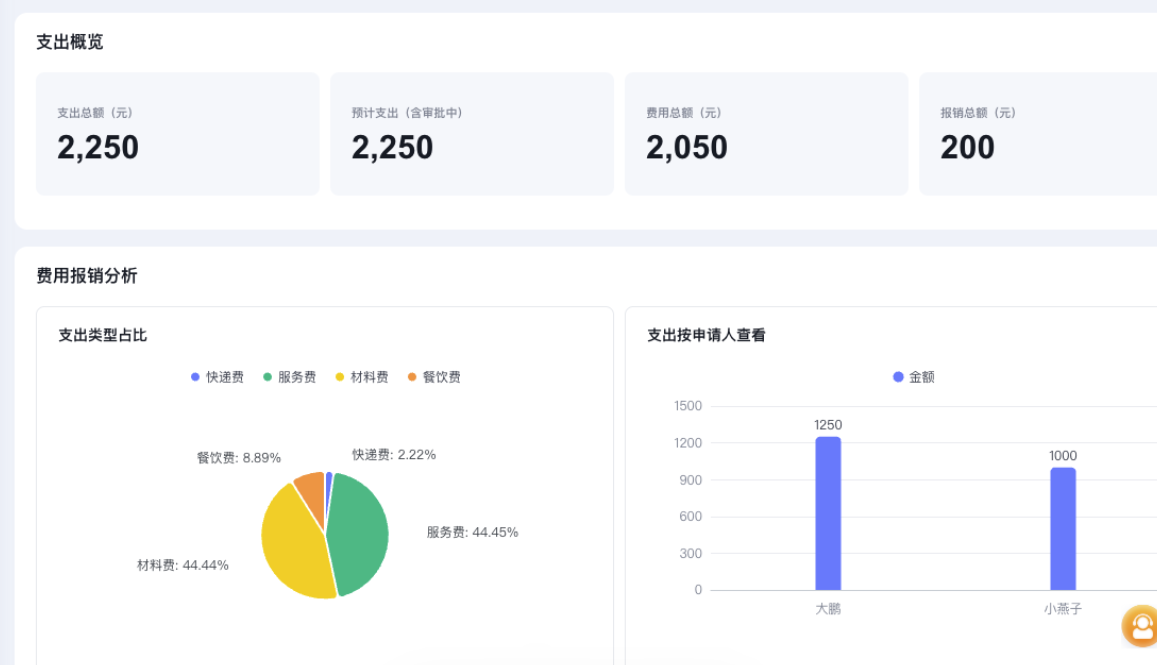This screenshot has height=665, width=1157.
Task: Click the 300 y-axis tick label
Action: click(x=691, y=554)
